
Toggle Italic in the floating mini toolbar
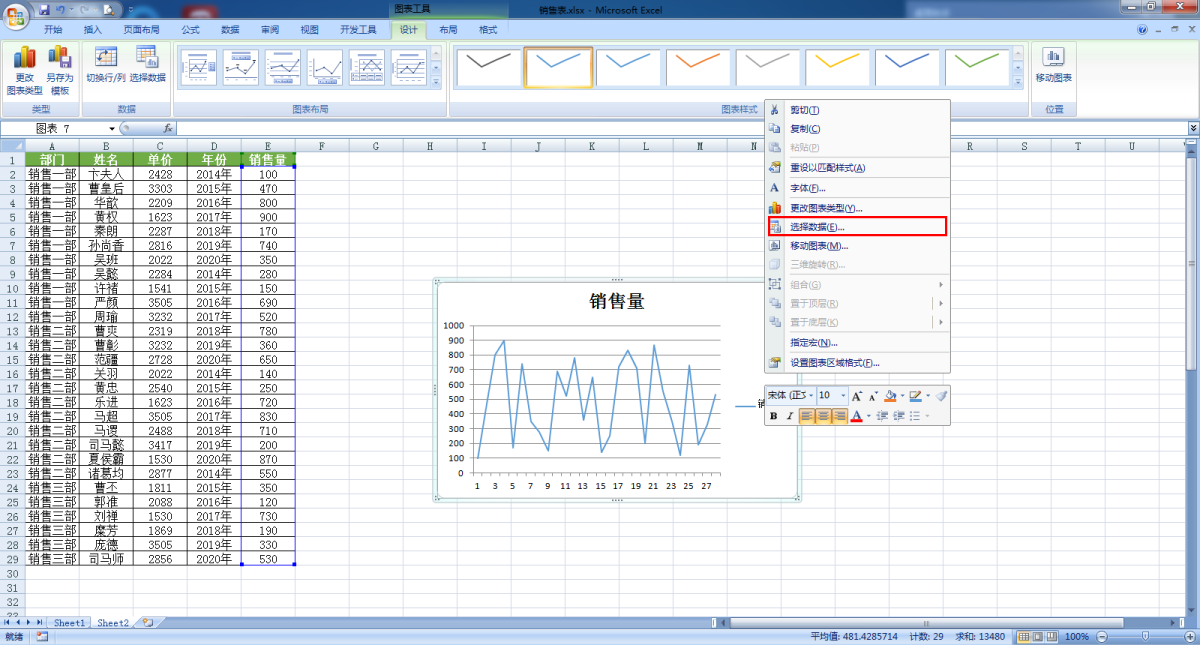[x=790, y=416]
